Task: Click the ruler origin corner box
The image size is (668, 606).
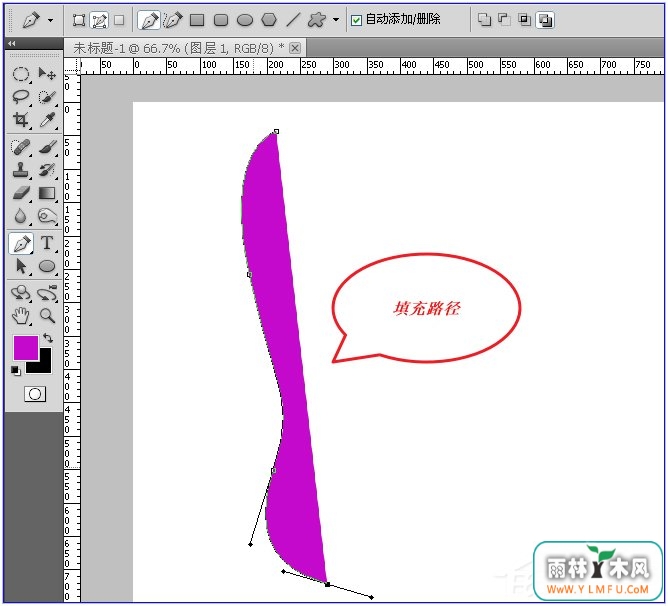Action: [72, 66]
